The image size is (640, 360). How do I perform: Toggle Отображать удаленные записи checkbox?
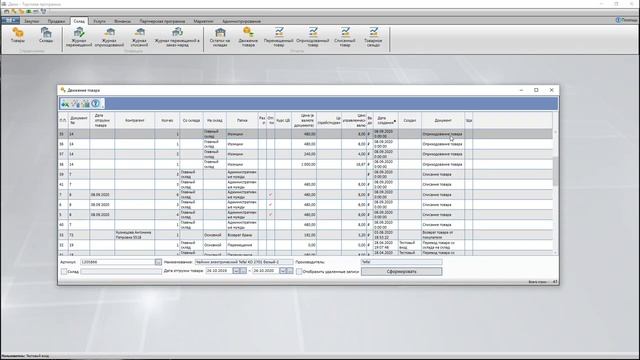tap(299, 271)
